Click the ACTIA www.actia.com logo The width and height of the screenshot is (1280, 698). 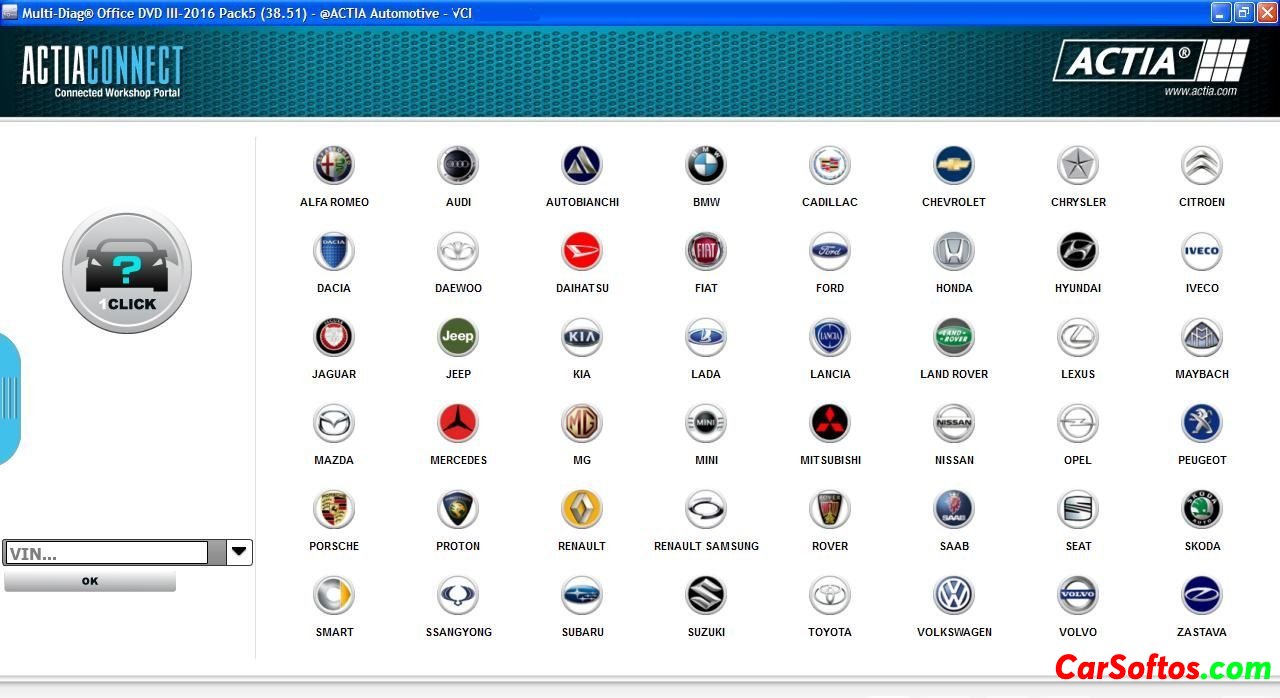[x=1150, y=66]
